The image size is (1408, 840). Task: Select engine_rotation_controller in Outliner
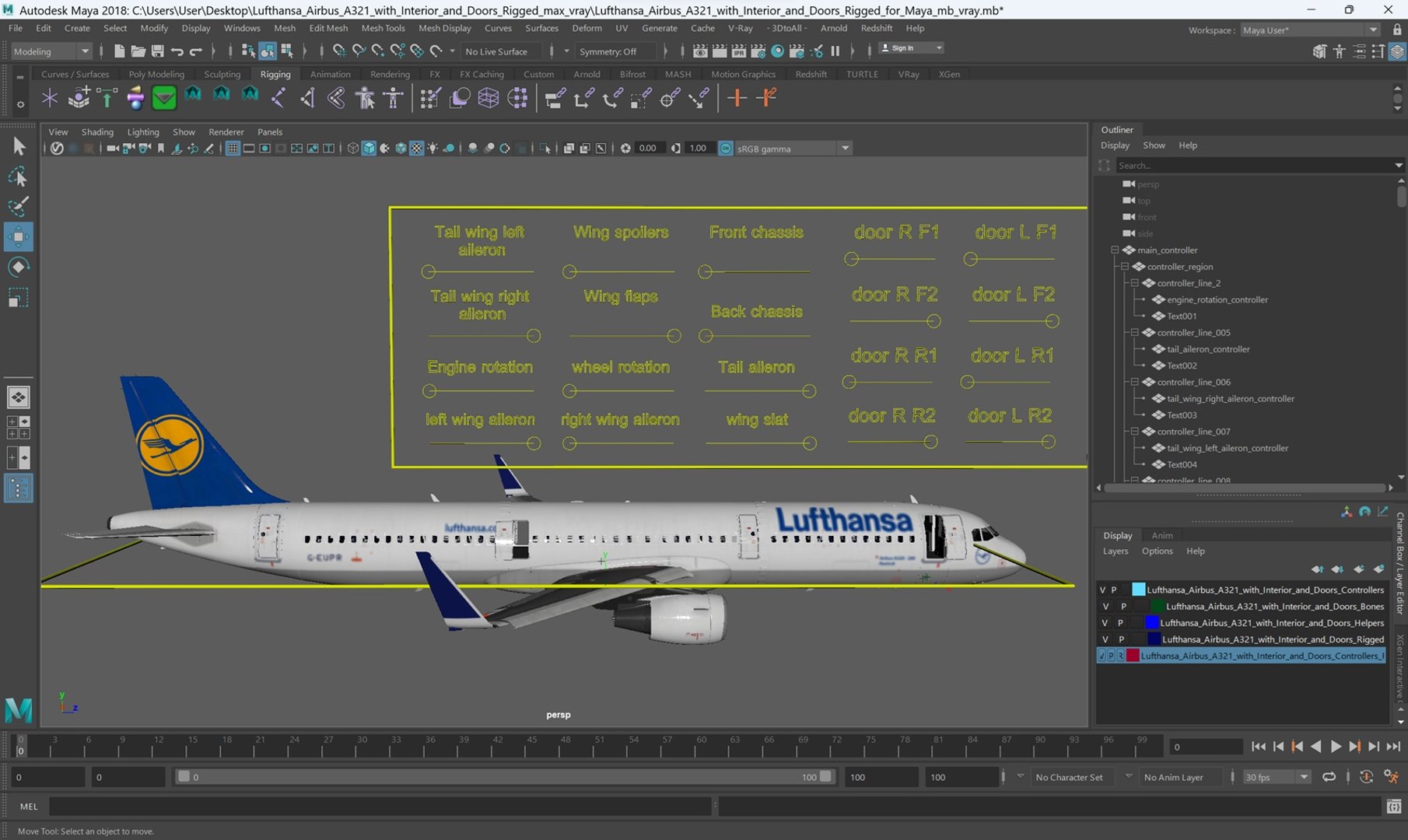click(x=1217, y=299)
